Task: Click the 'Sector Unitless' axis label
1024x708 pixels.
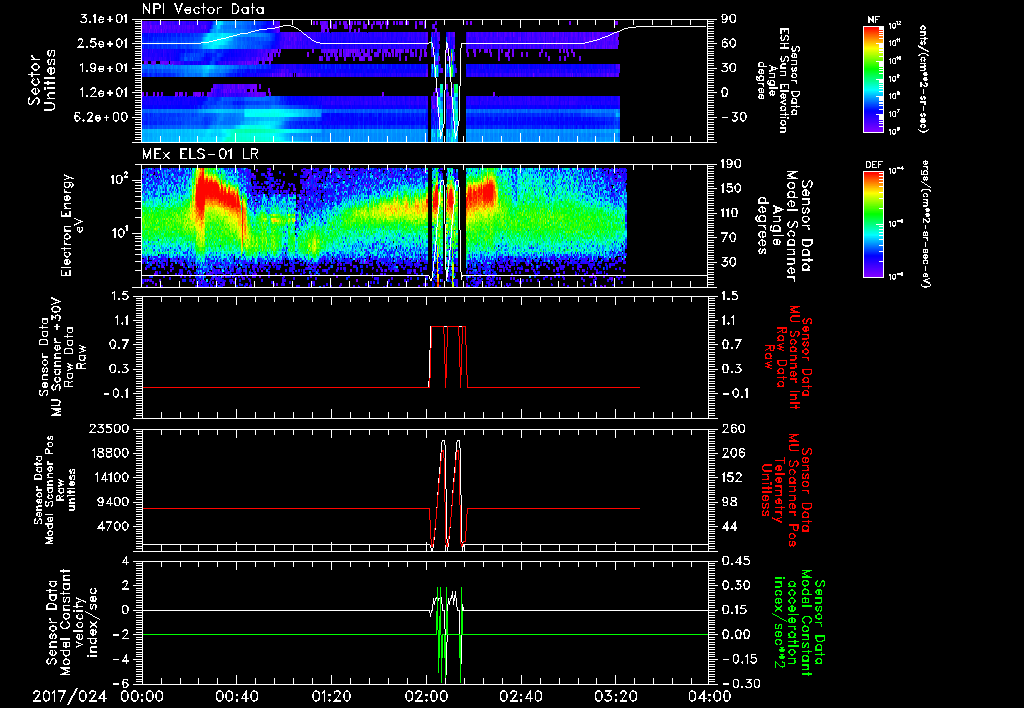Action: (42, 80)
